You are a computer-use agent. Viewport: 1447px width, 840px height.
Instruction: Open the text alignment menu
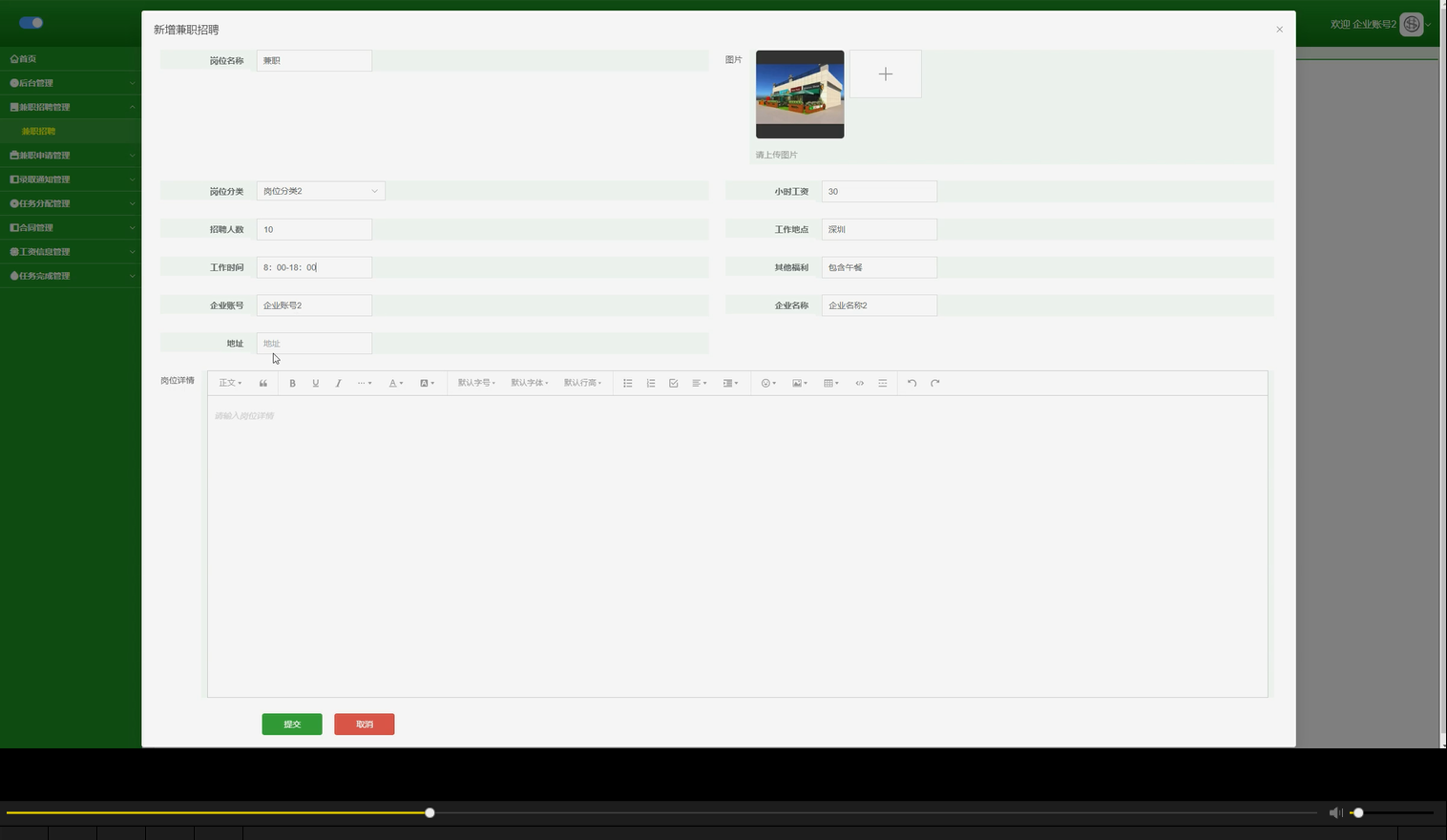click(700, 383)
